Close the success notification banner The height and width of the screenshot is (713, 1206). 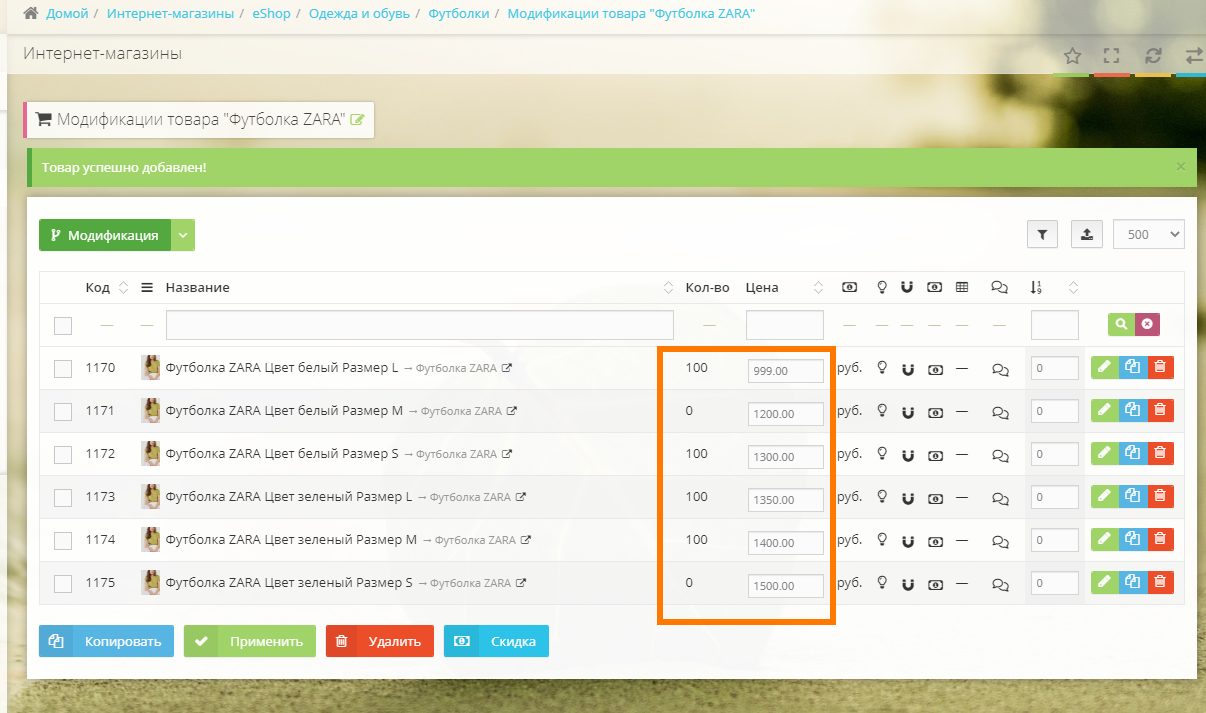pyautogui.click(x=1181, y=166)
